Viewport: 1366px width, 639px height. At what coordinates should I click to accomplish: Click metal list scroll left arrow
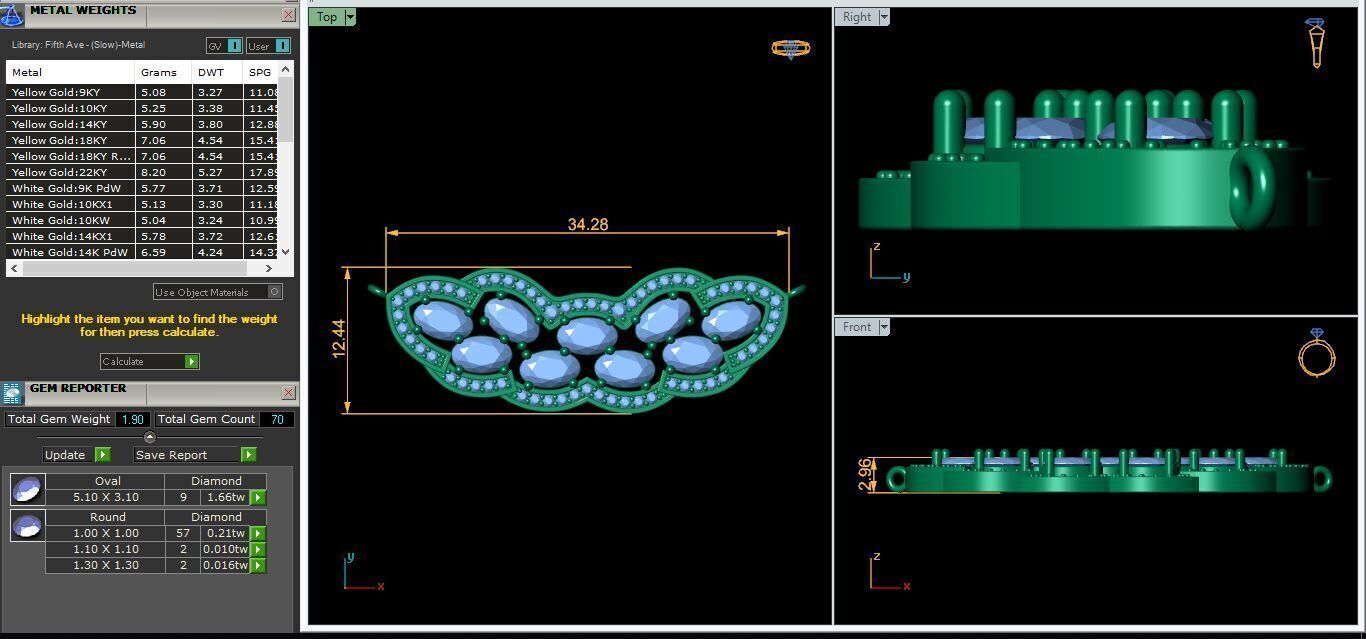pyautogui.click(x=14, y=268)
